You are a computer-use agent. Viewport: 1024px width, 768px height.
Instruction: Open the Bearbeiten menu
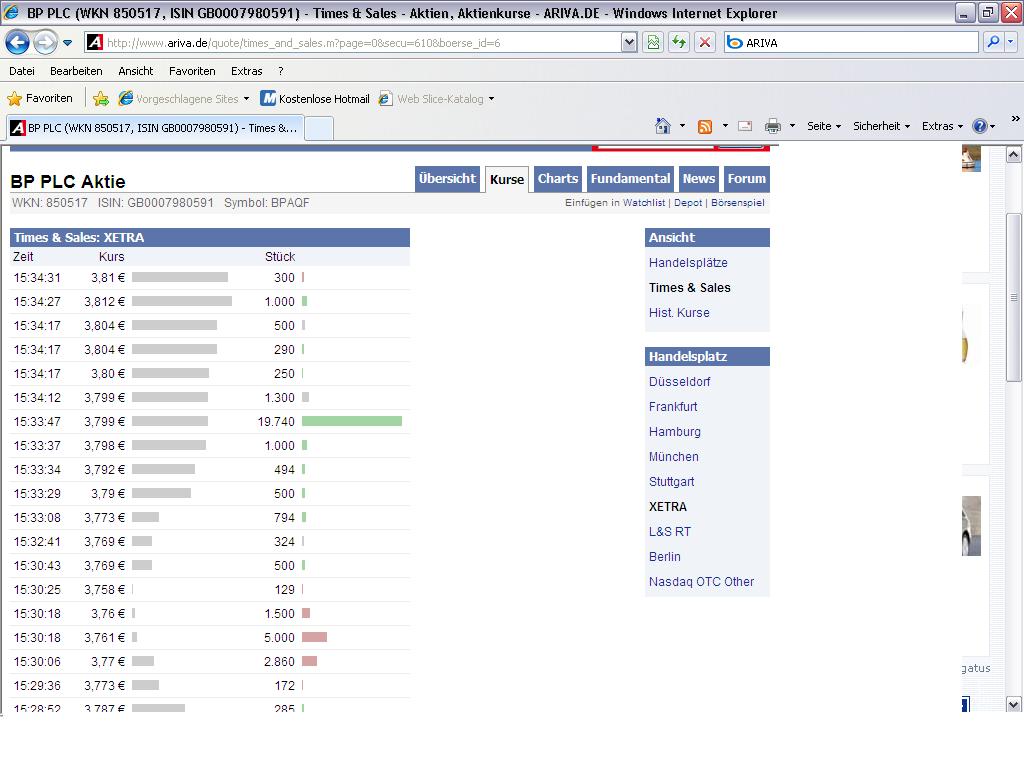coord(76,71)
